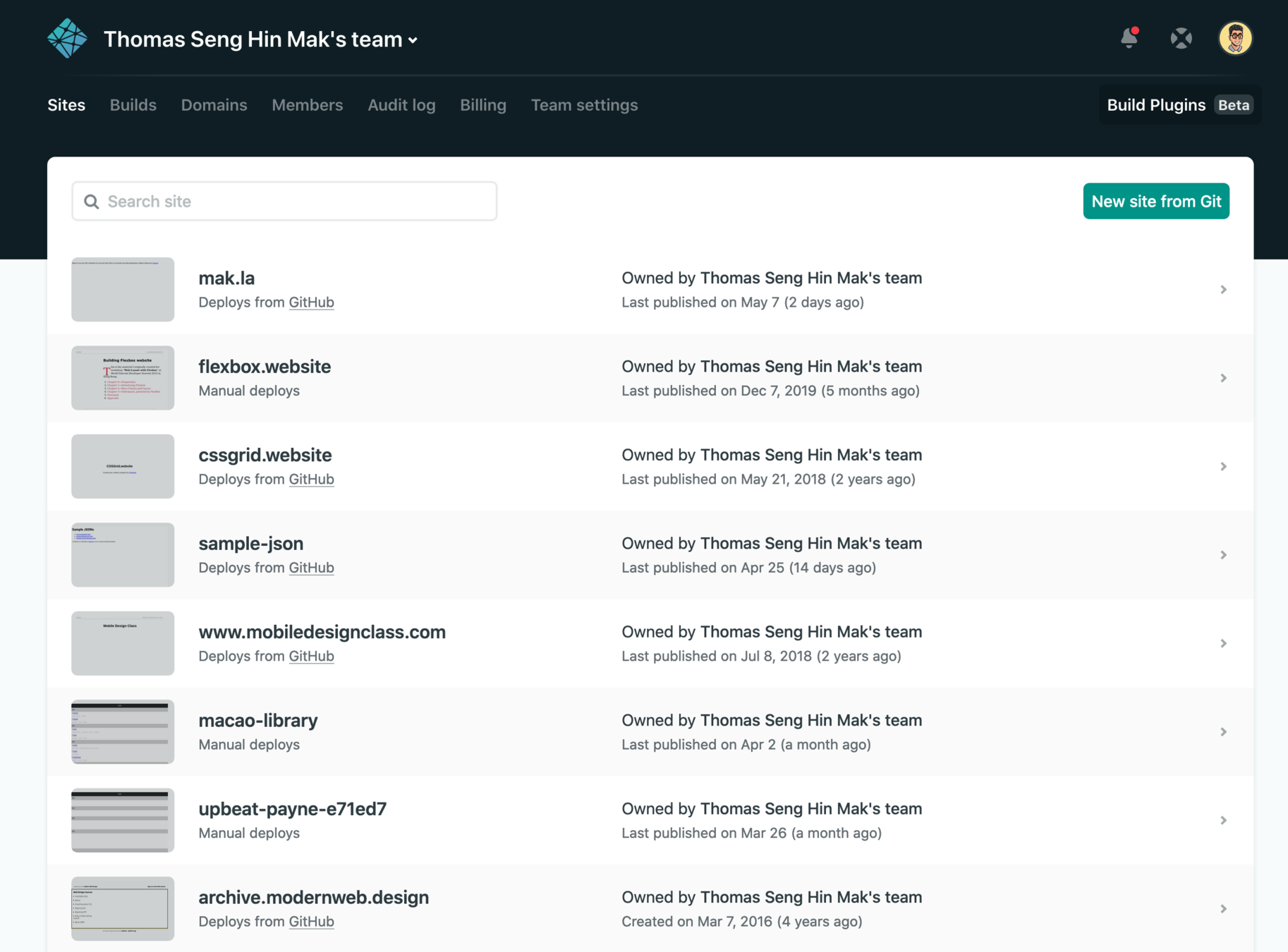Image resolution: width=1288 pixels, height=952 pixels.
Task: Click the chevron on archive.modernweb.design row
Action: click(1224, 909)
